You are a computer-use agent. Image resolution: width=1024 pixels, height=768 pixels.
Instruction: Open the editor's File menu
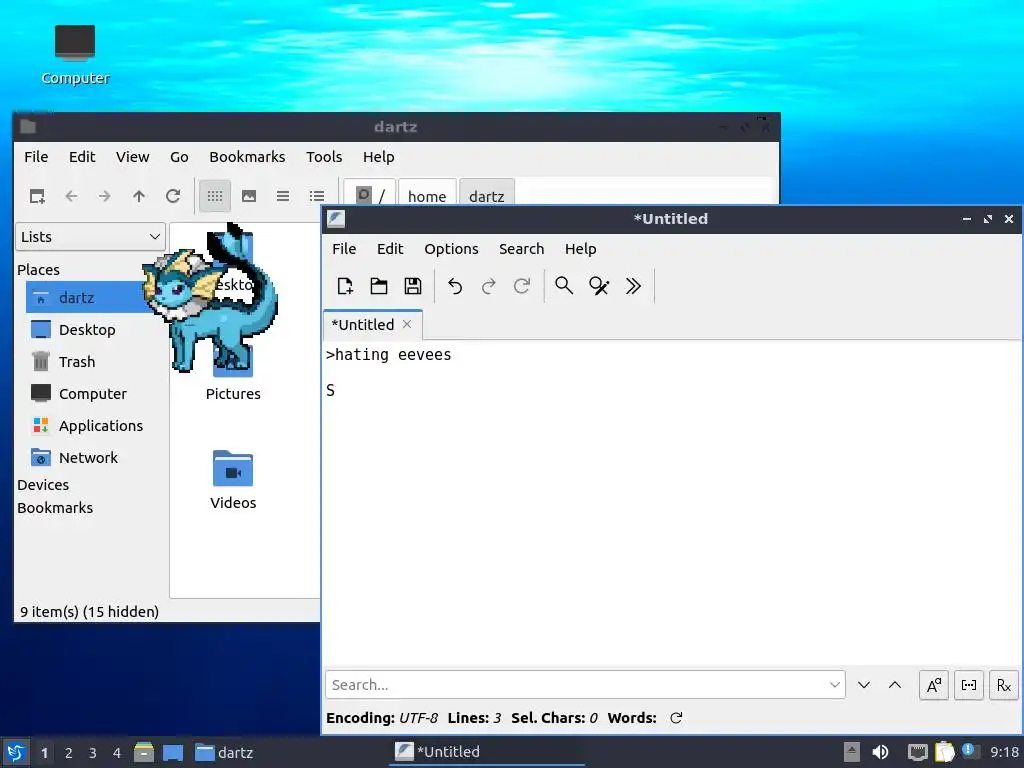point(344,249)
